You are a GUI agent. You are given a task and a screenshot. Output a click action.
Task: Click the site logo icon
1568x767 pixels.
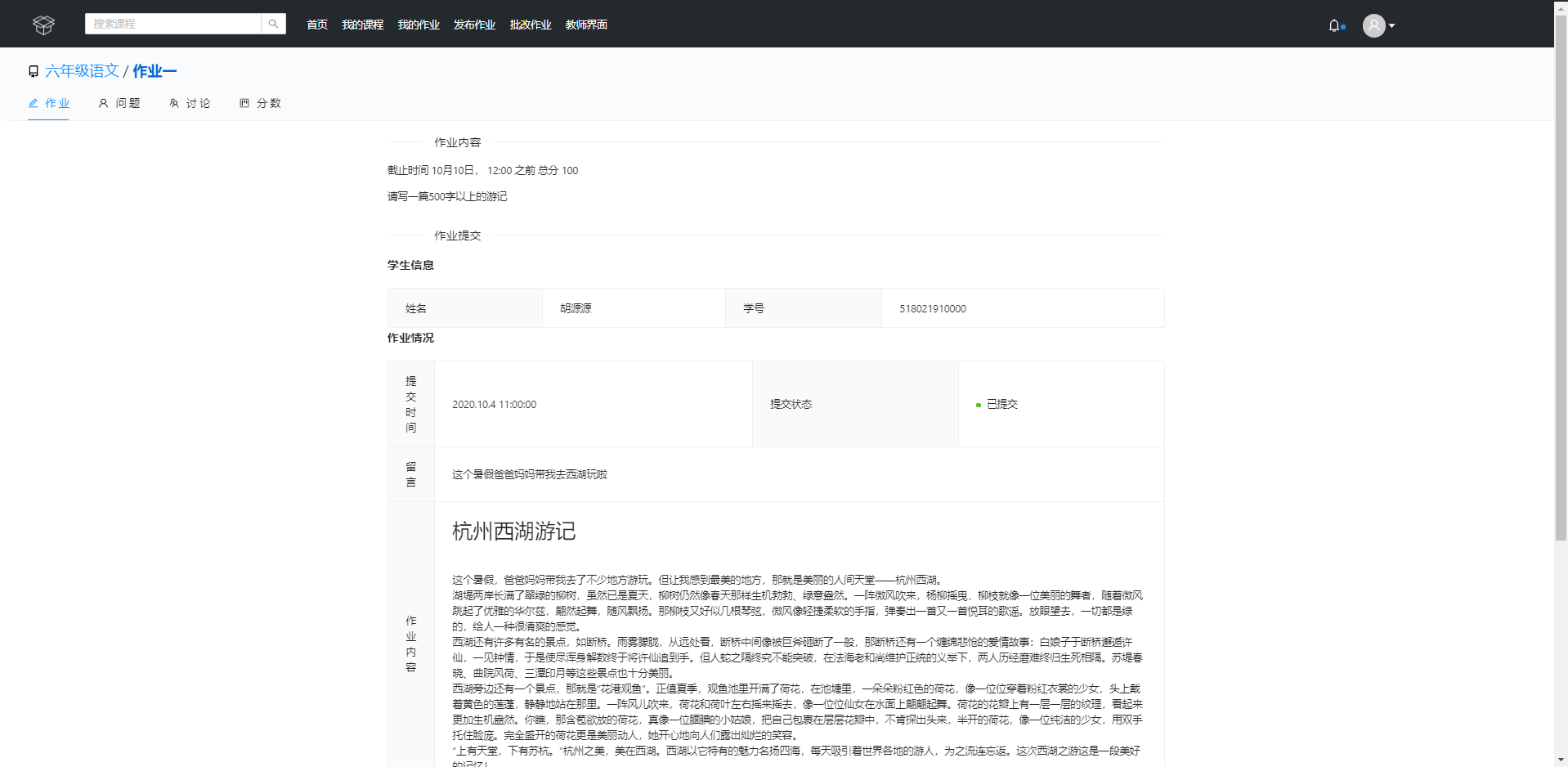click(x=43, y=25)
